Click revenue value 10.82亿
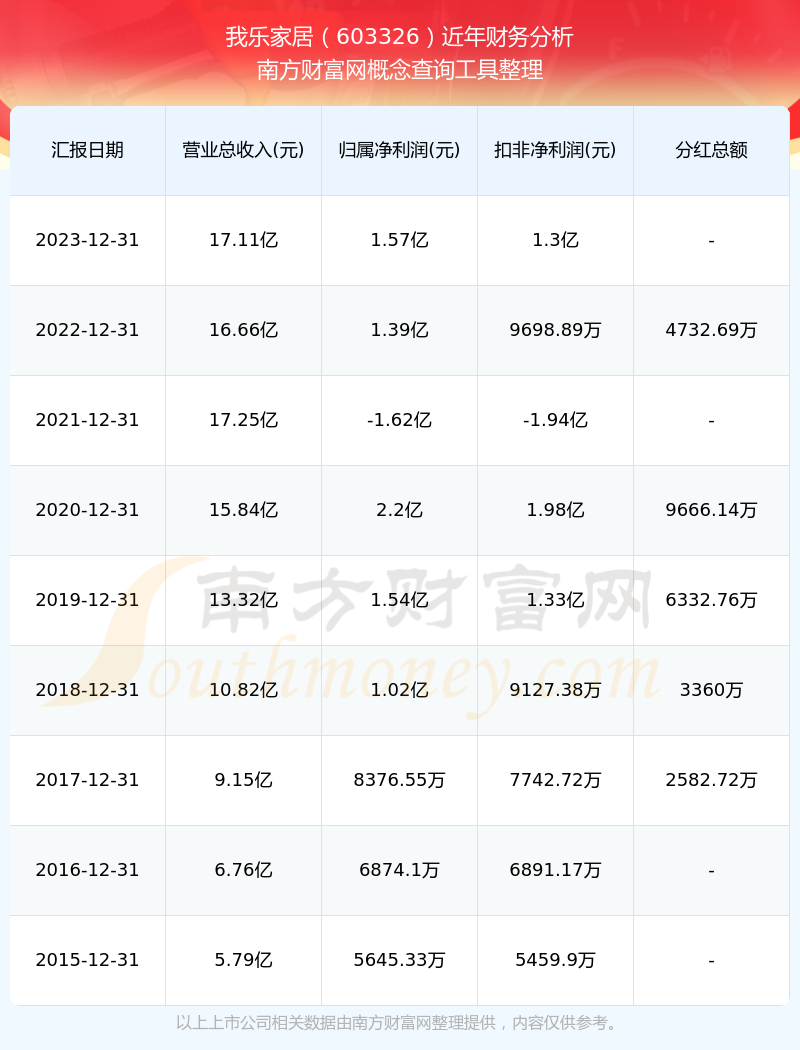Image resolution: width=800 pixels, height=1050 pixels. tap(244, 690)
